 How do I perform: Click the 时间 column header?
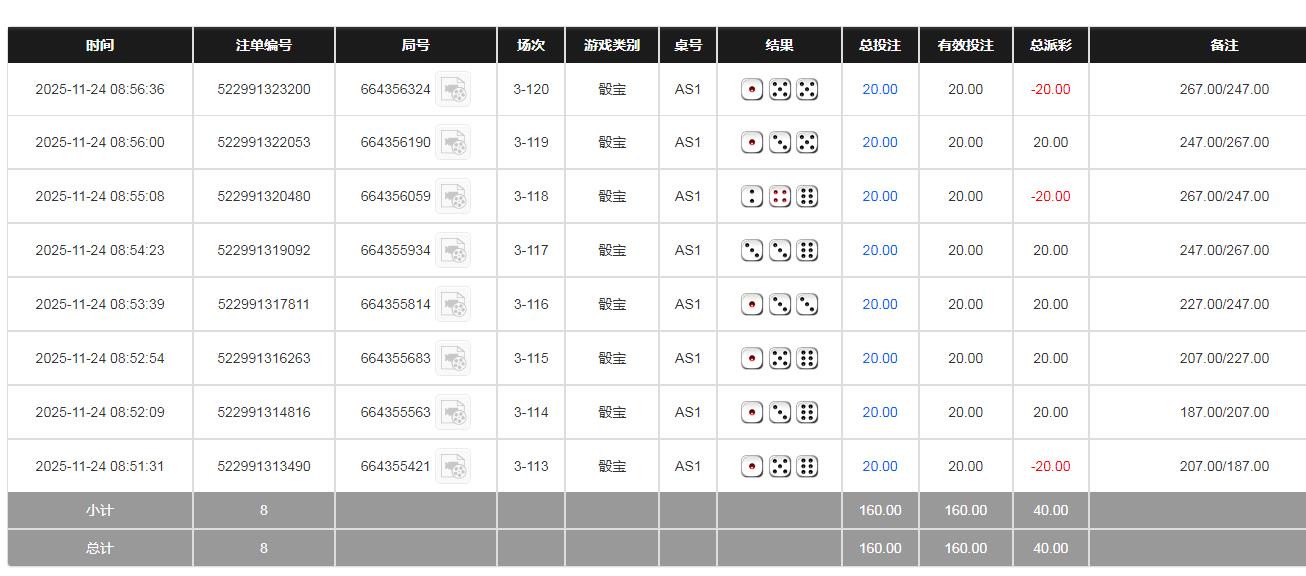point(100,46)
